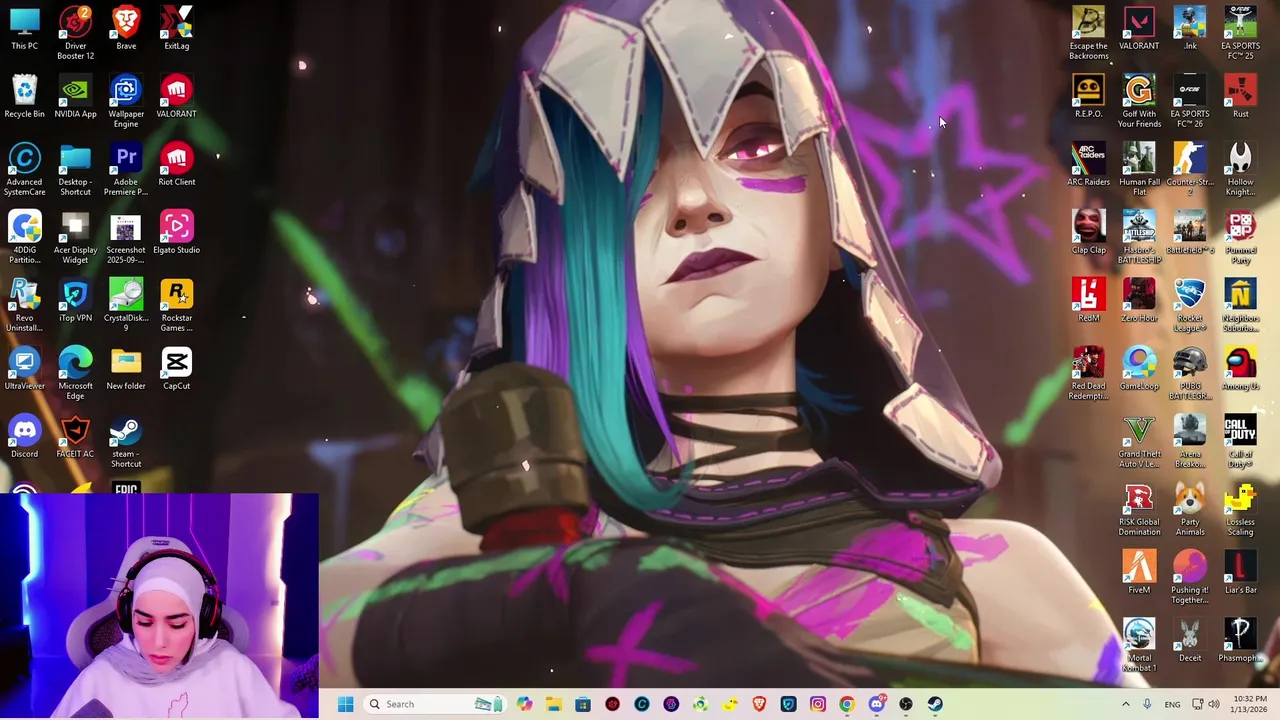Open File Explorer from the taskbar
Image resolution: width=1280 pixels, height=720 pixels.
(x=554, y=704)
